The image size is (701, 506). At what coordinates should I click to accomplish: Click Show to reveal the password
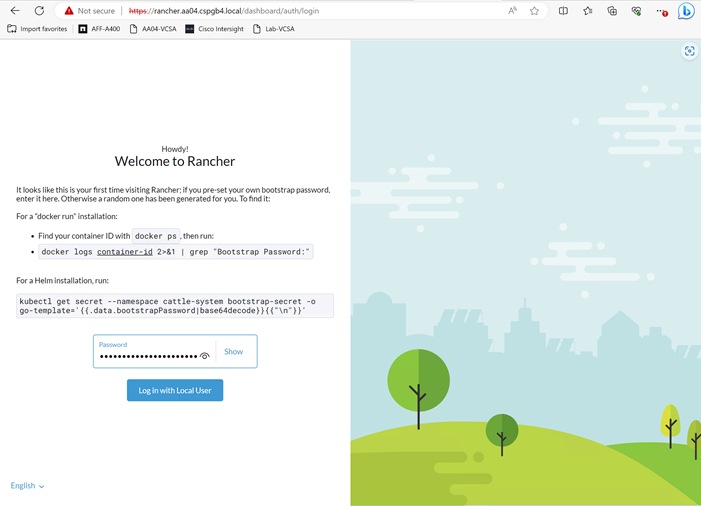[x=233, y=351]
